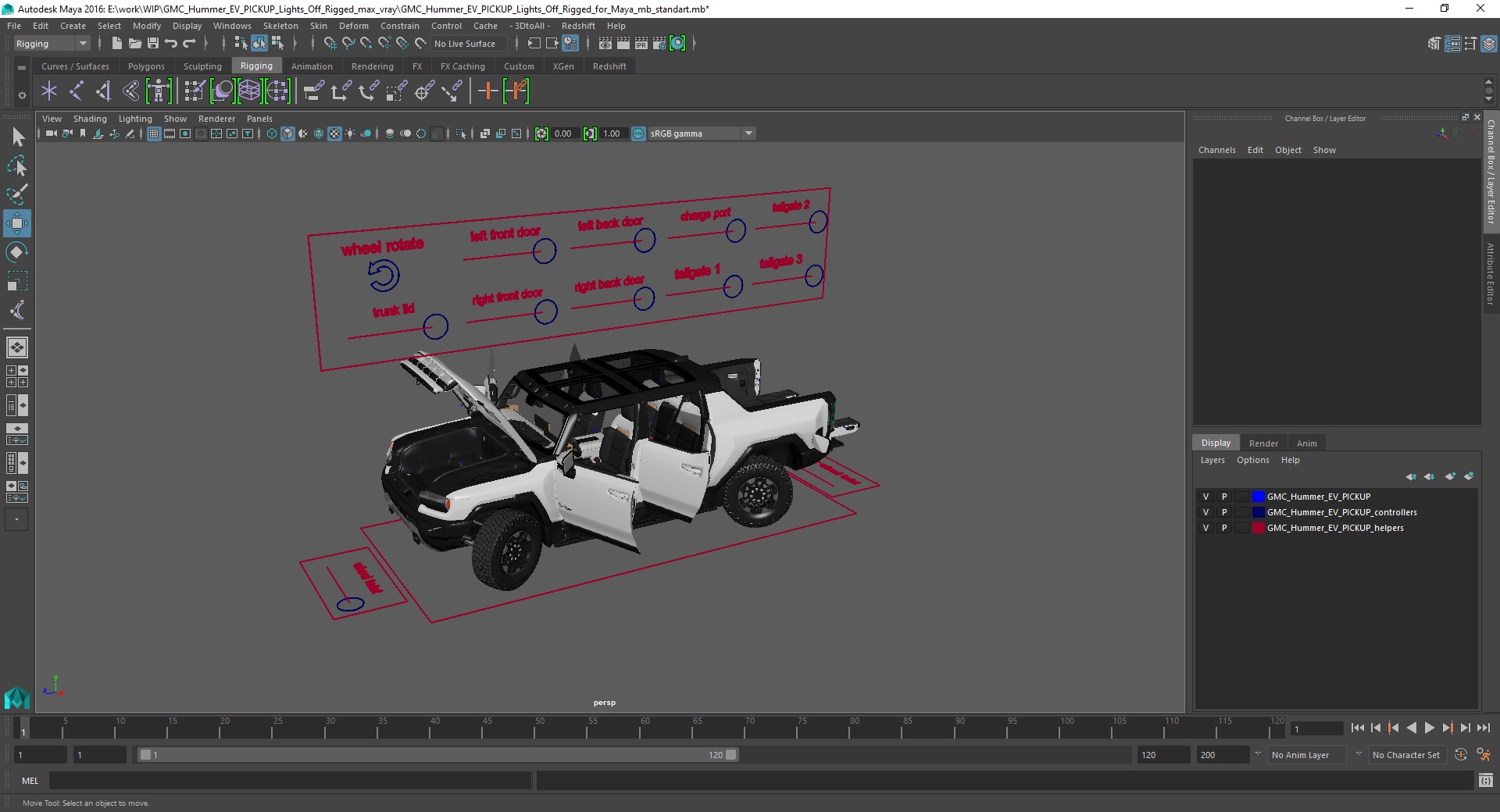
Task: Click the Create Cluster shelf icon
Action: click(x=277, y=91)
